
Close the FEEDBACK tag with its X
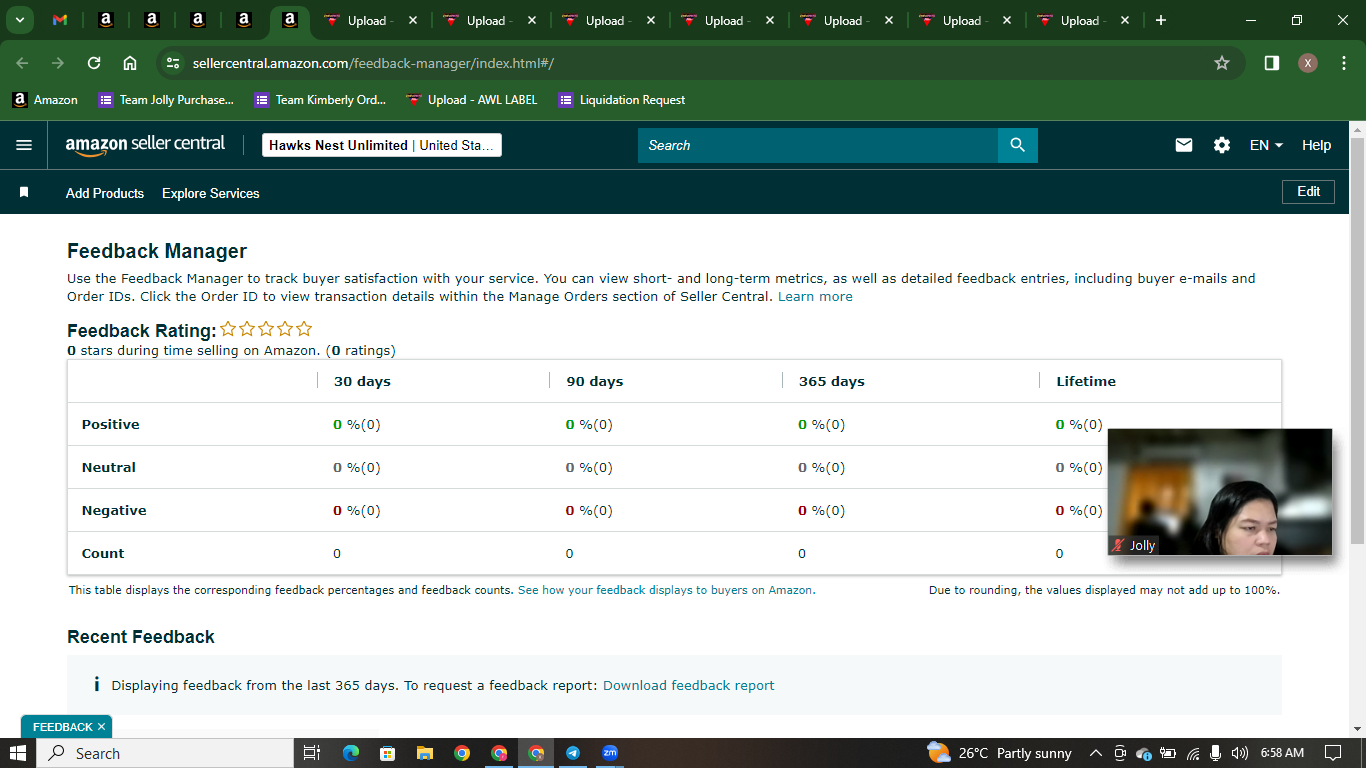(101, 727)
